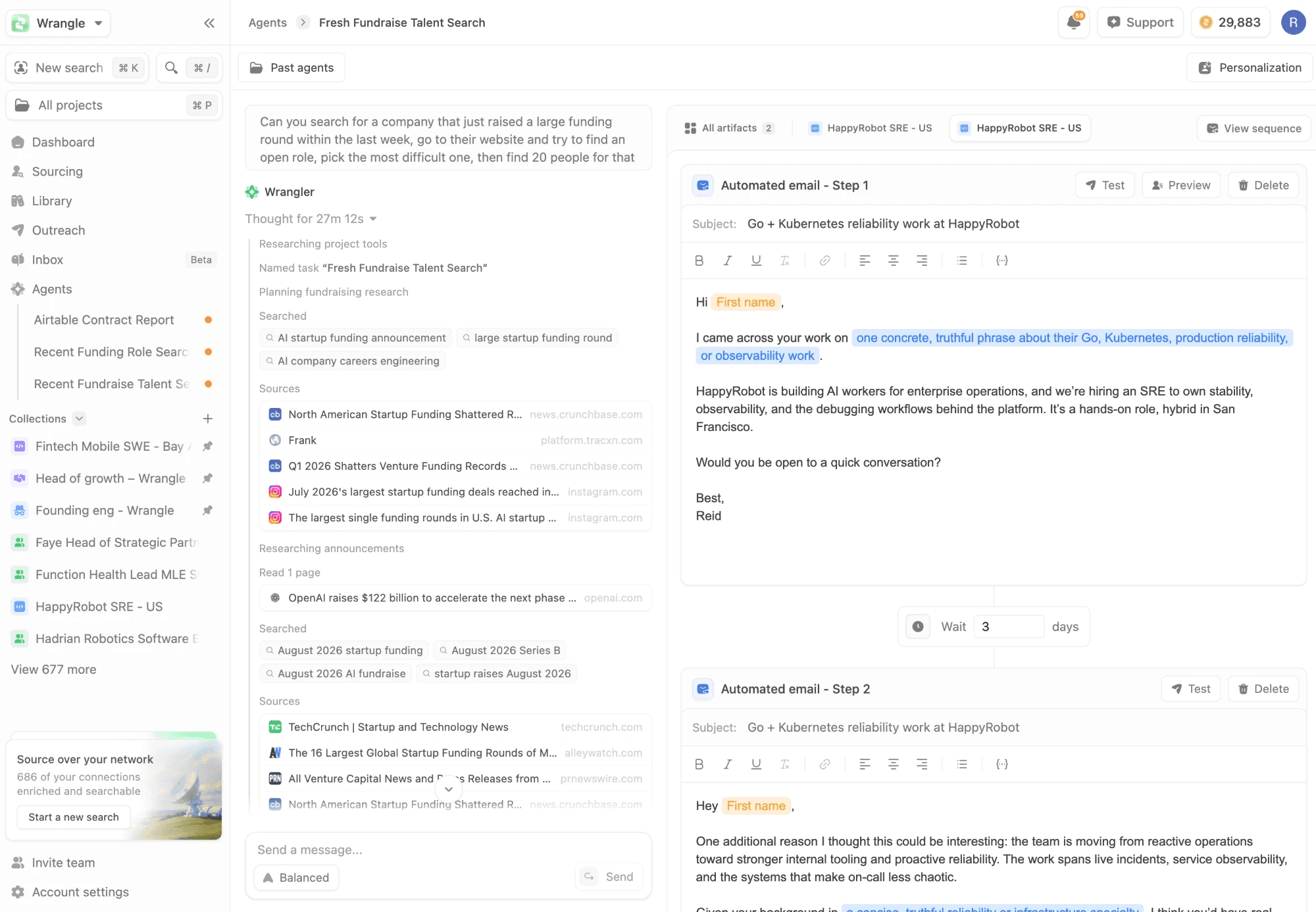This screenshot has height=912, width=1316.
Task: Collapse the Collections section chevron
Action: coord(79,418)
